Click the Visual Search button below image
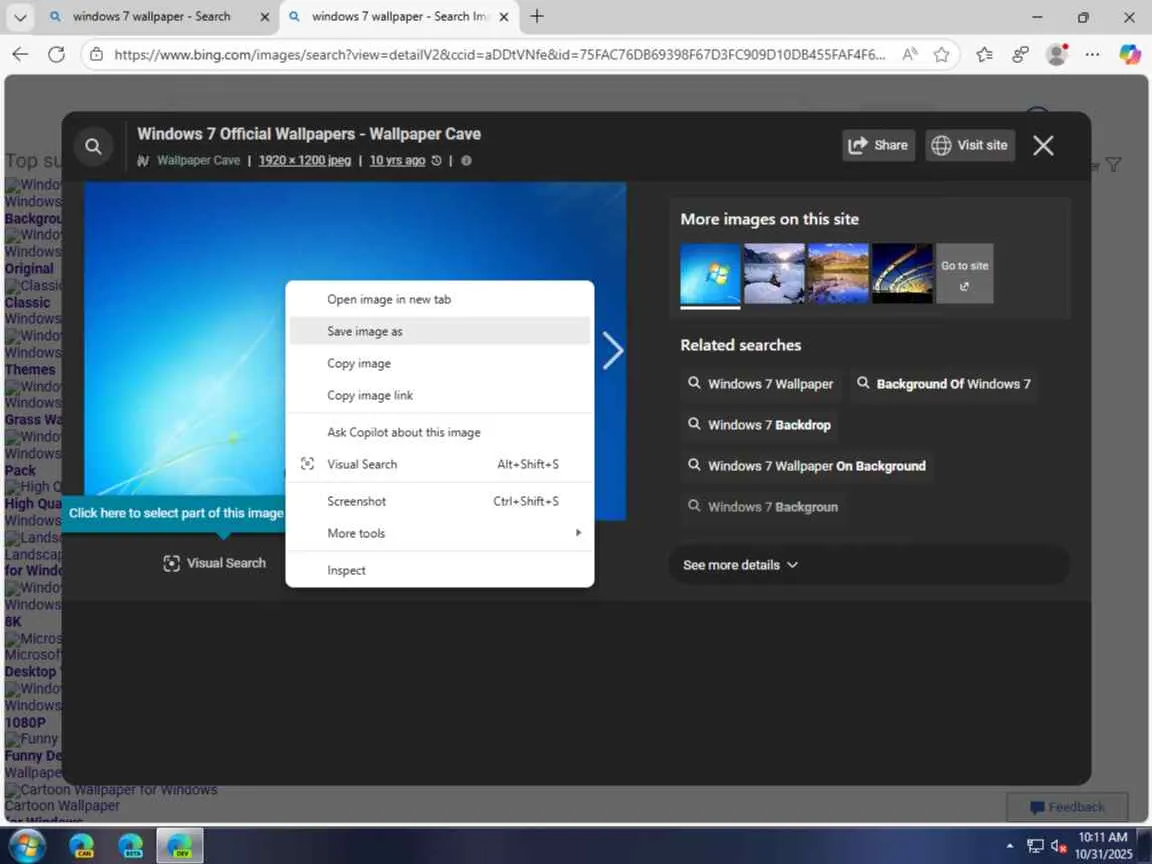Viewport: 1152px width, 864px height. [x=215, y=563]
